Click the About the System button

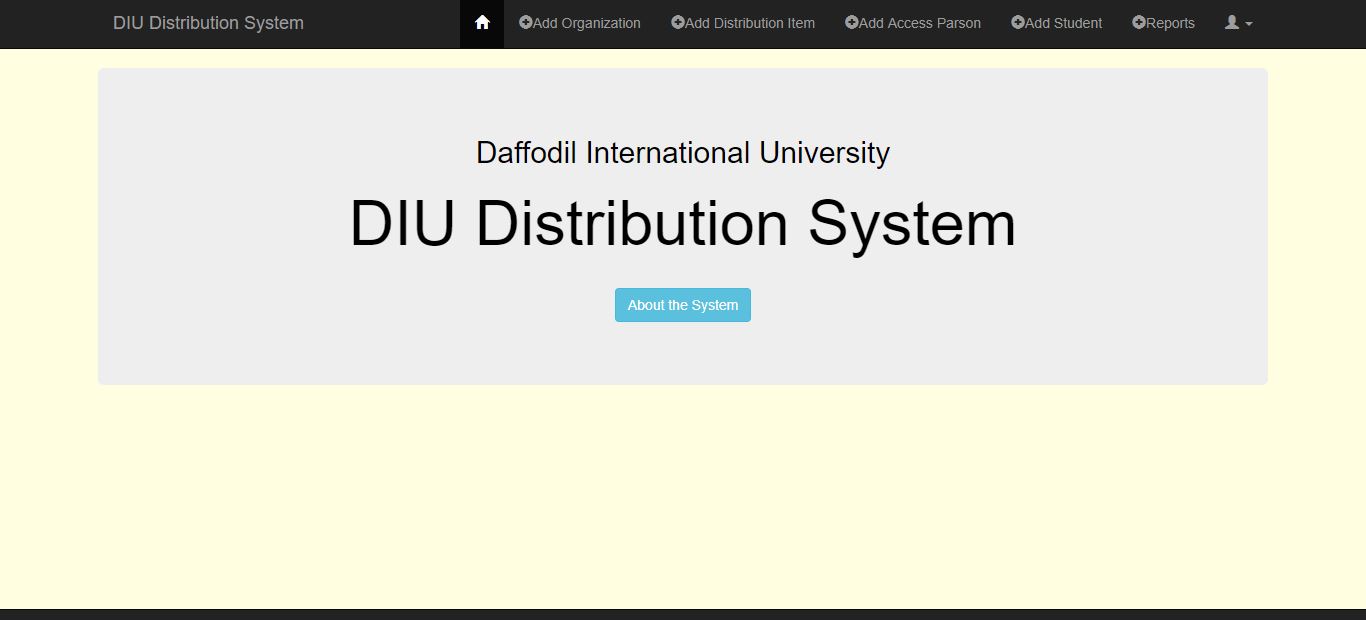pos(683,305)
